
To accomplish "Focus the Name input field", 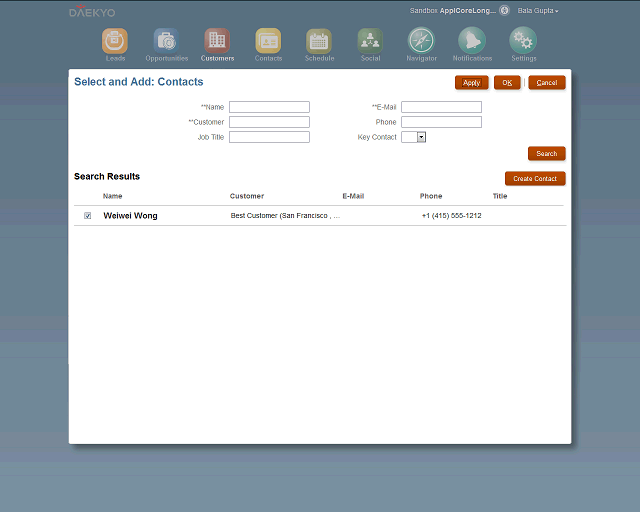I will 269,107.
